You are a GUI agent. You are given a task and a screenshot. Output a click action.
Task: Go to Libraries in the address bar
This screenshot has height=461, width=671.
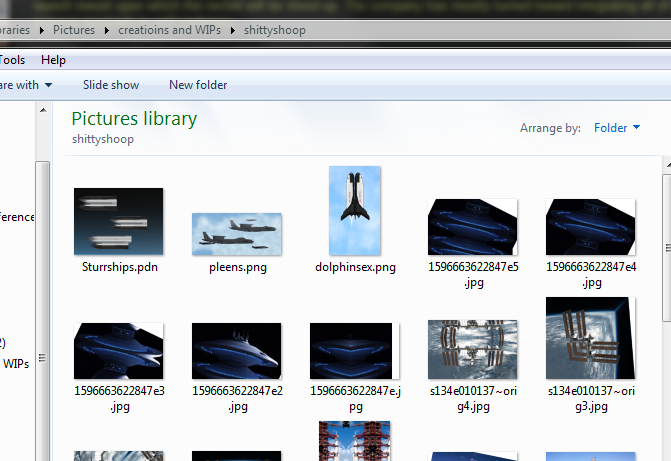15,30
